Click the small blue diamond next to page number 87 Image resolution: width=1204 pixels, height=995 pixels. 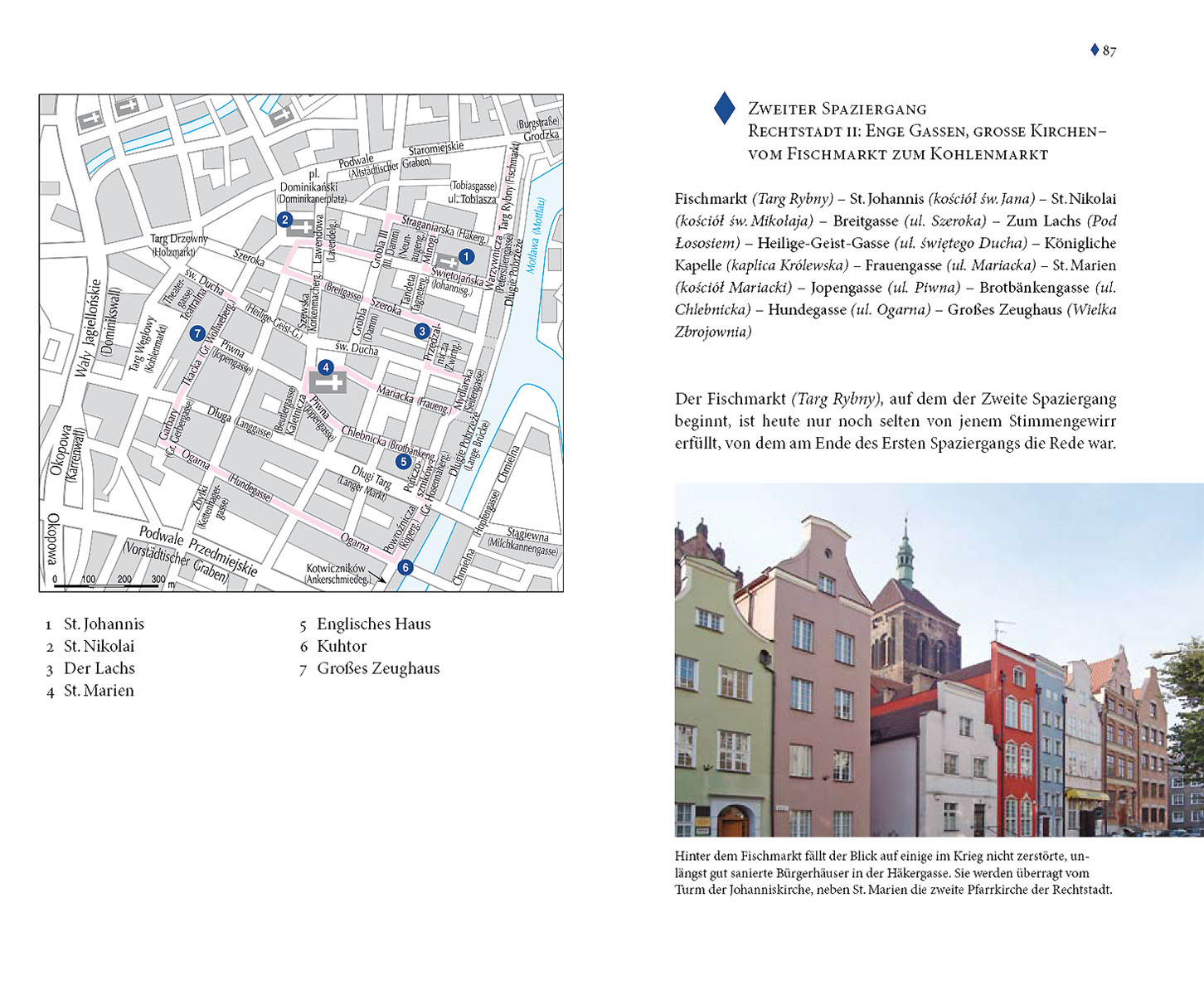(x=1095, y=50)
